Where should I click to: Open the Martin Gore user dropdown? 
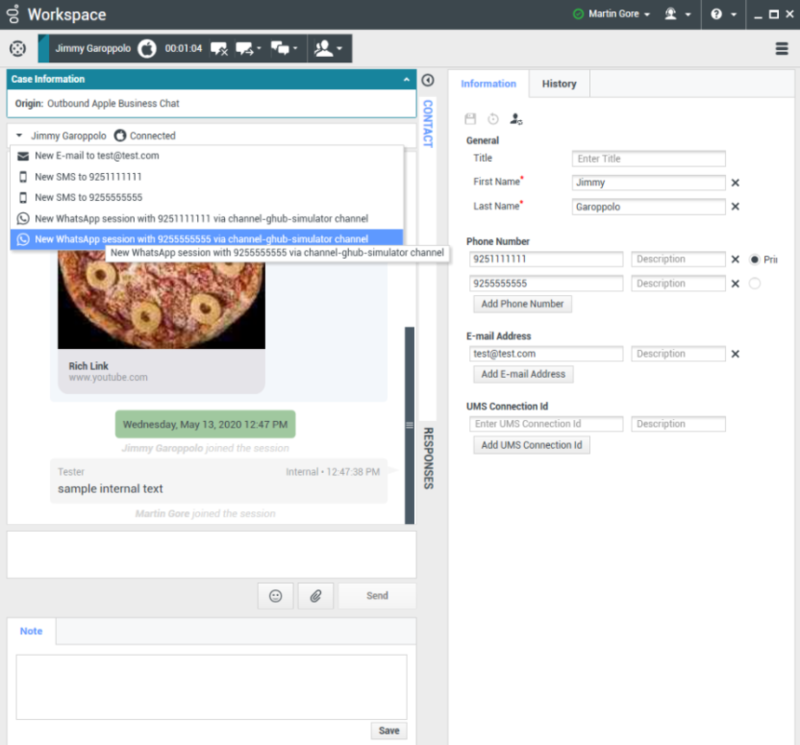pyautogui.click(x=611, y=14)
